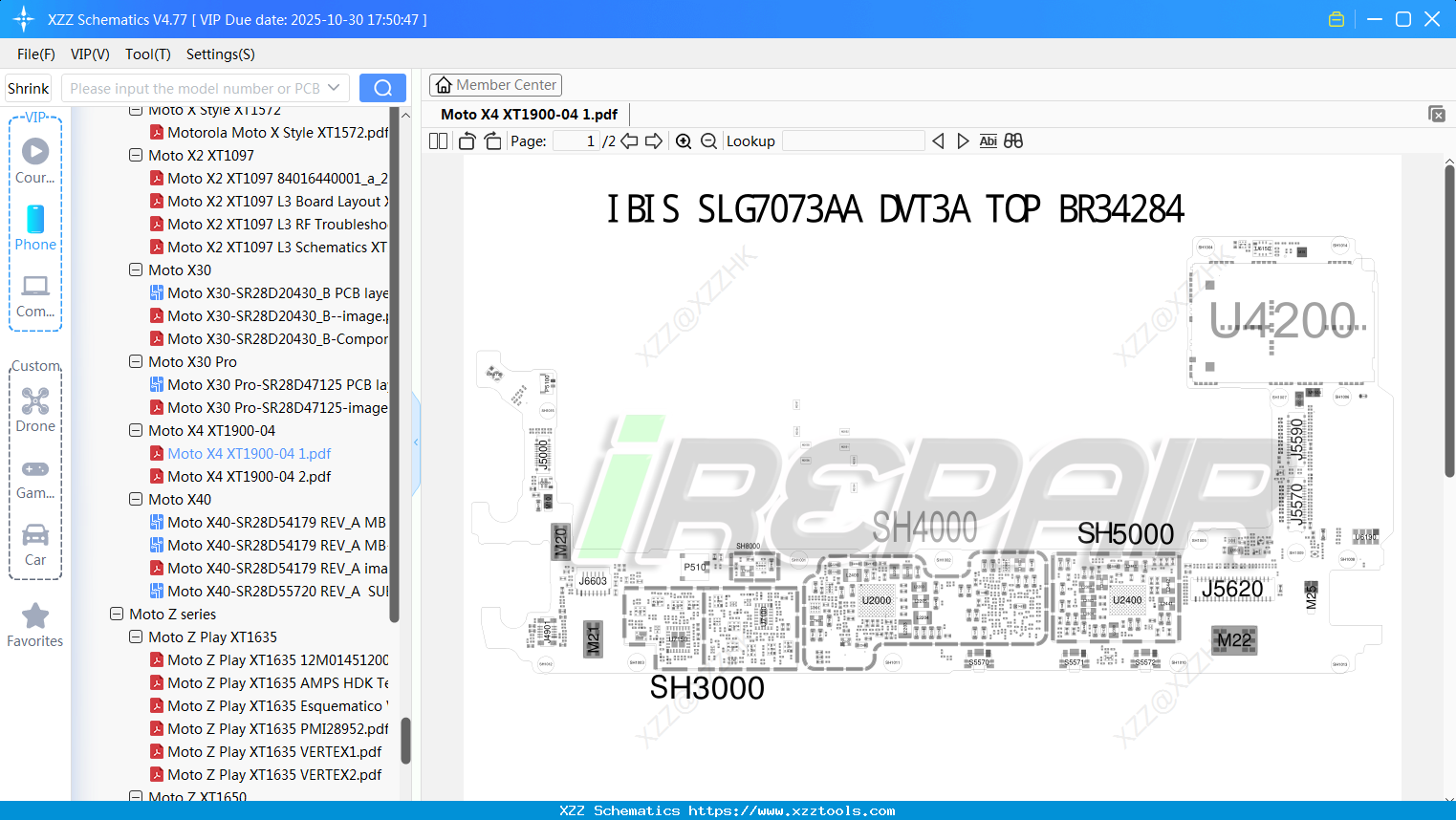Collapse the Moto Z Play XT1635 folder
Image resolution: width=1456 pixels, height=820 pixels.
(136, 637)
